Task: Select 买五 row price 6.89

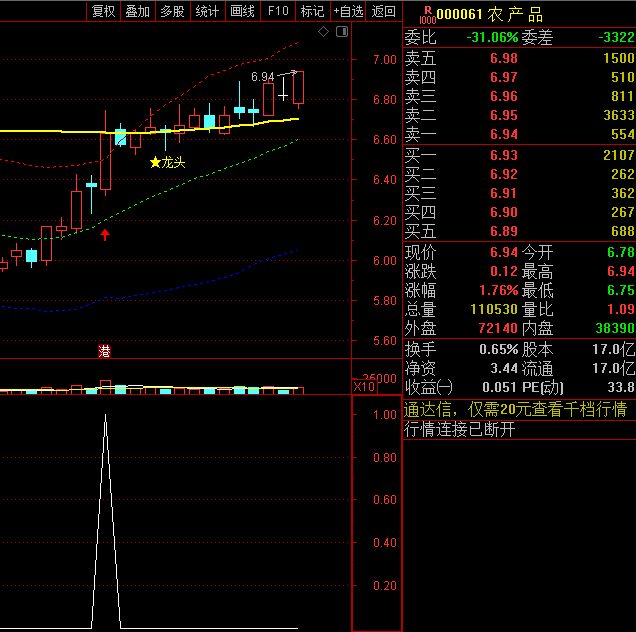Action: (x=504, y=232)
